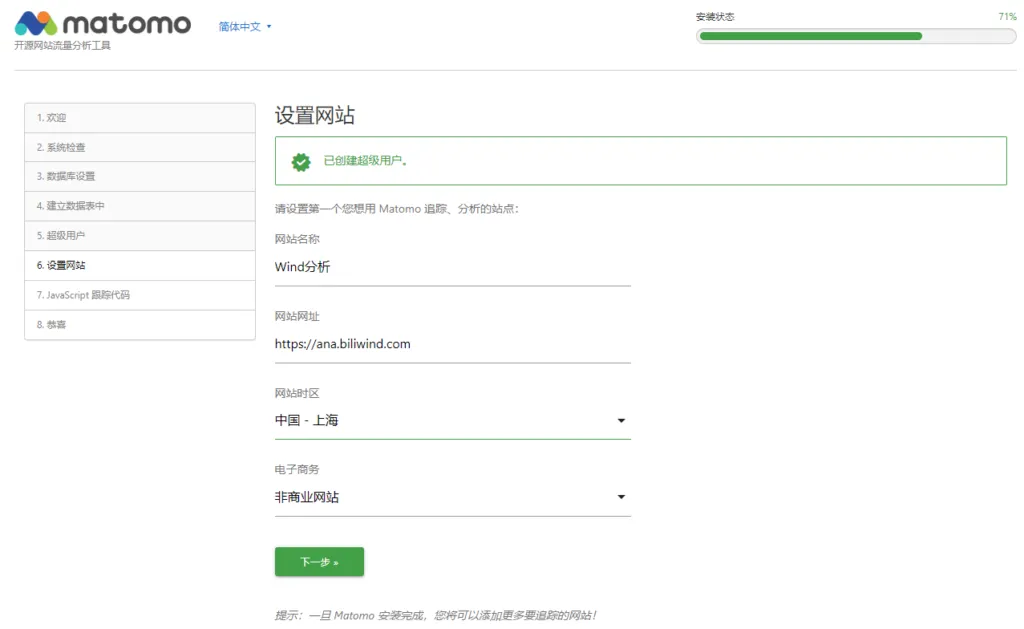Select step 2. 系统检查
This screenshot has width=1024, height=629.
point(139,147)
